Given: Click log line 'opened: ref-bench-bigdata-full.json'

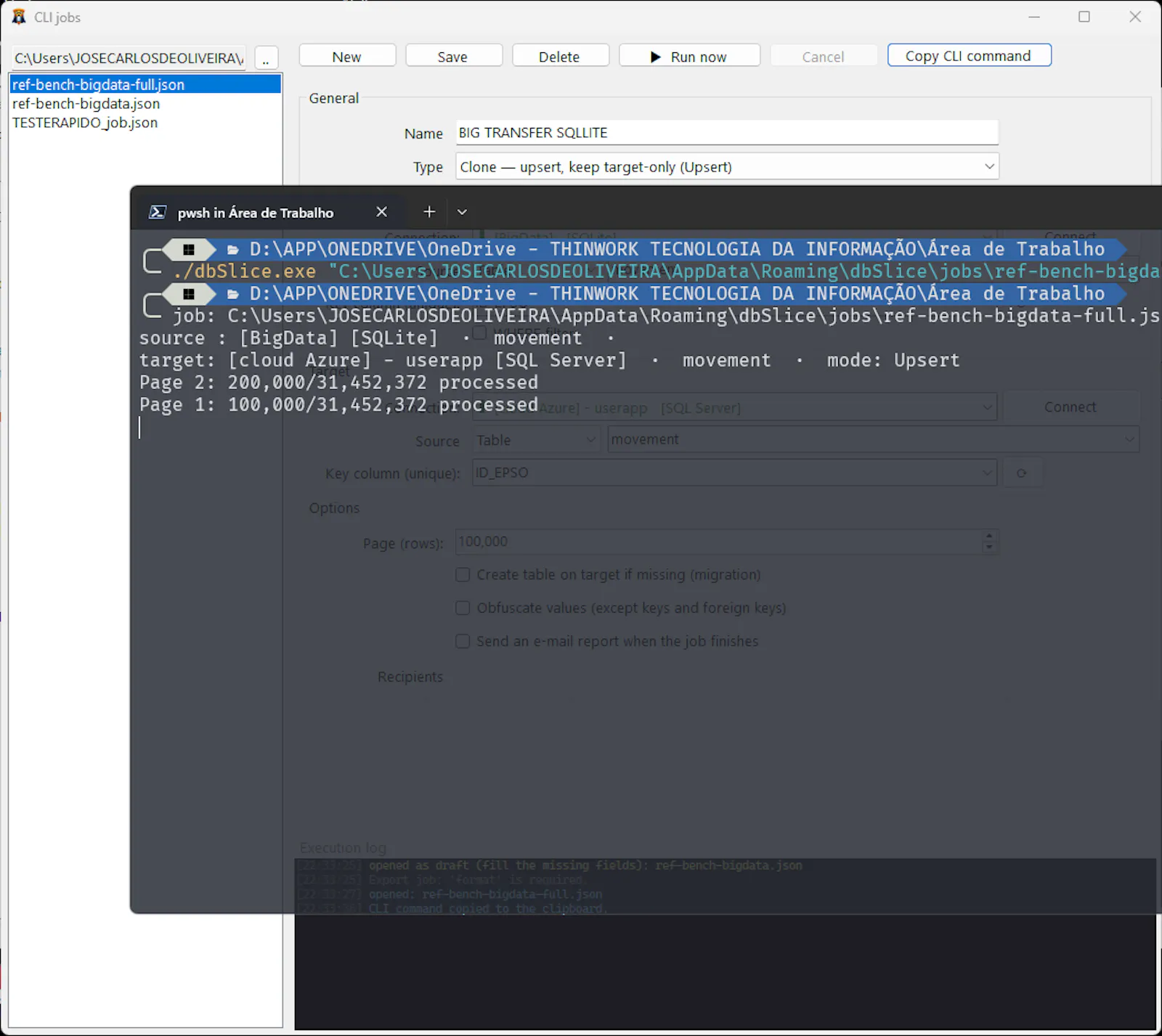Looking at the screenshot, I should (x=485, y=894).
